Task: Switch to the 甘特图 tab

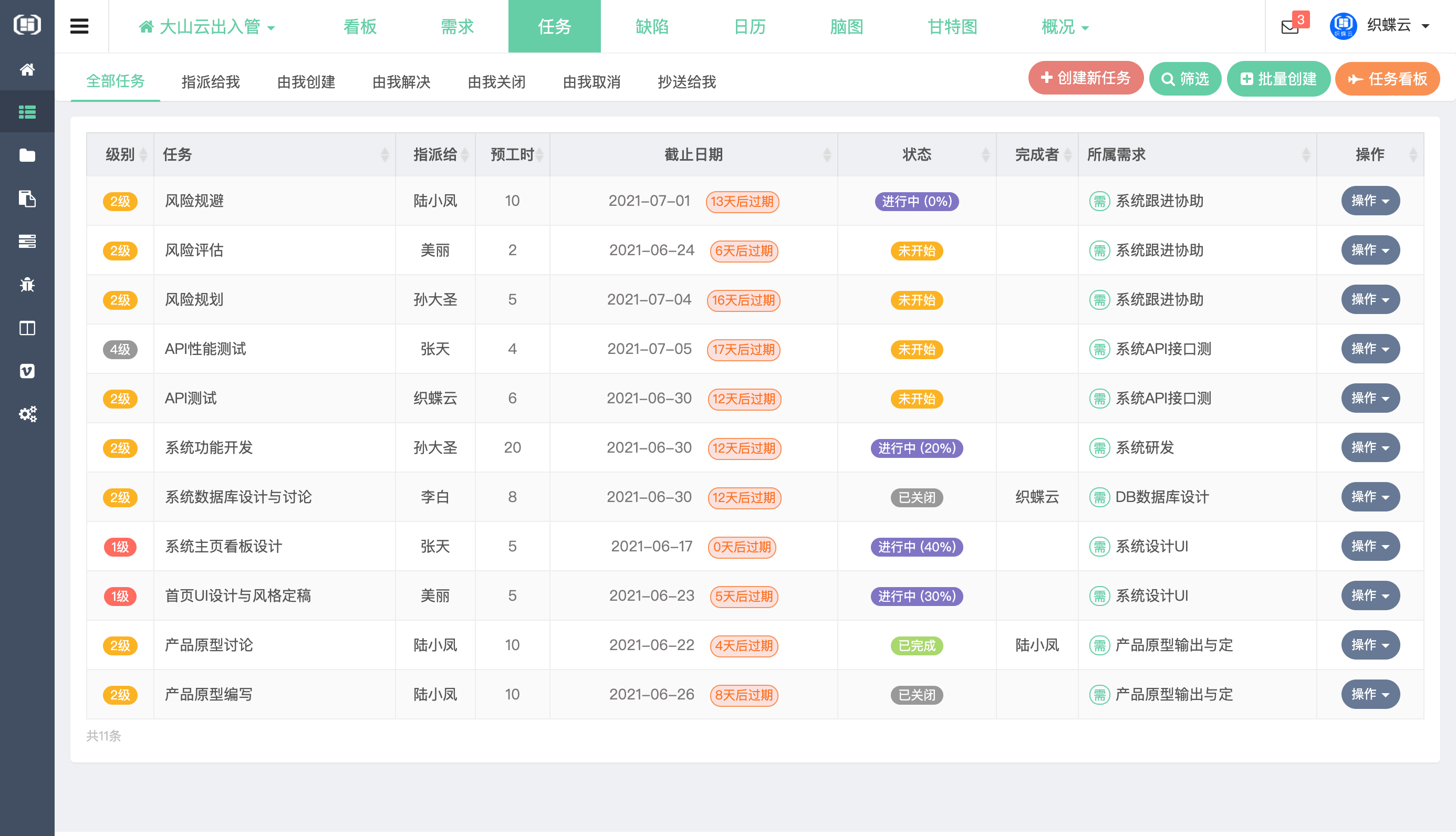Action: (x=952, y=27)
